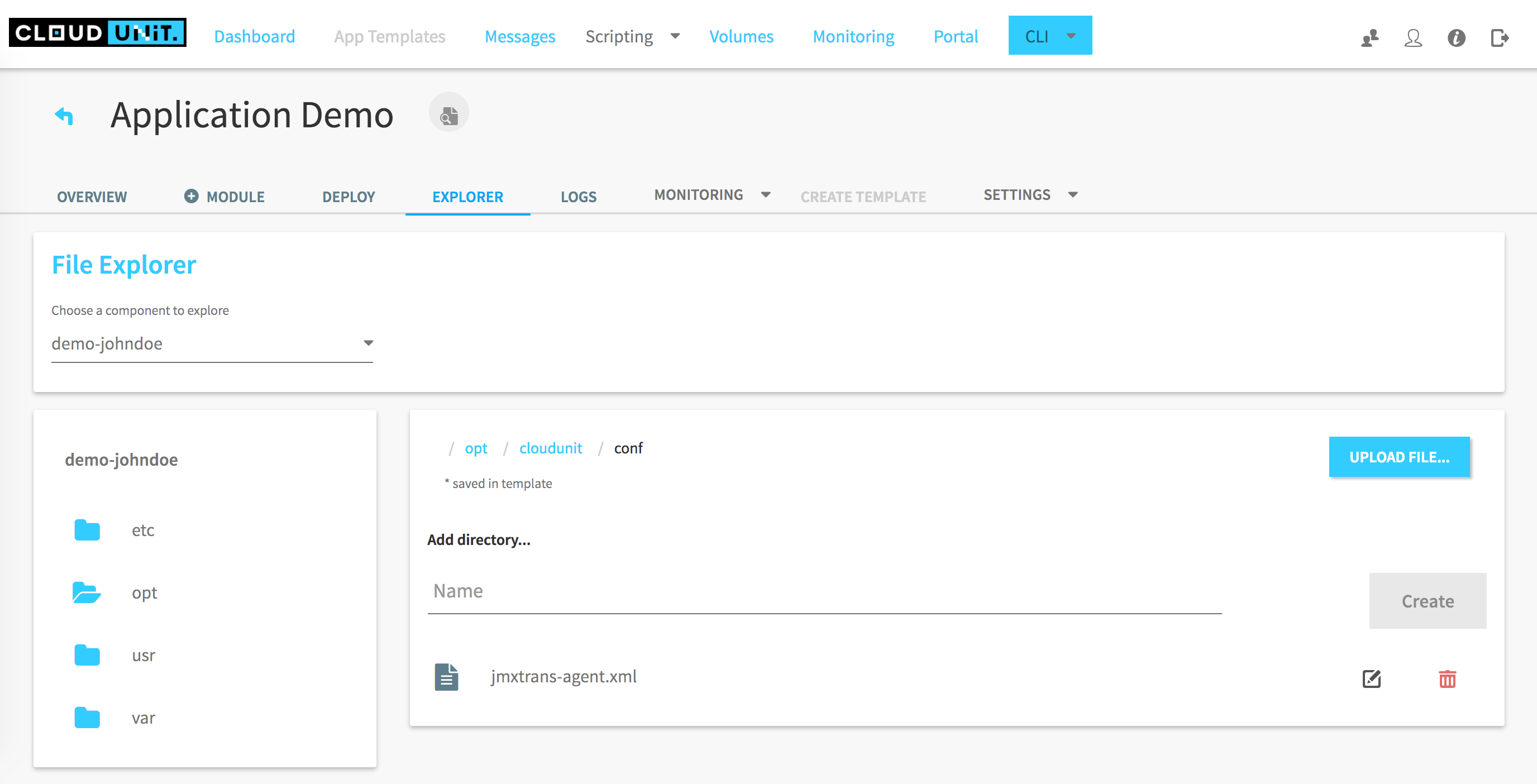The height and width of the screenshot is (784, 1537).
Task: Delete jmxtrans-agent.xml with the trash icon
Action: click(1447, 678)
